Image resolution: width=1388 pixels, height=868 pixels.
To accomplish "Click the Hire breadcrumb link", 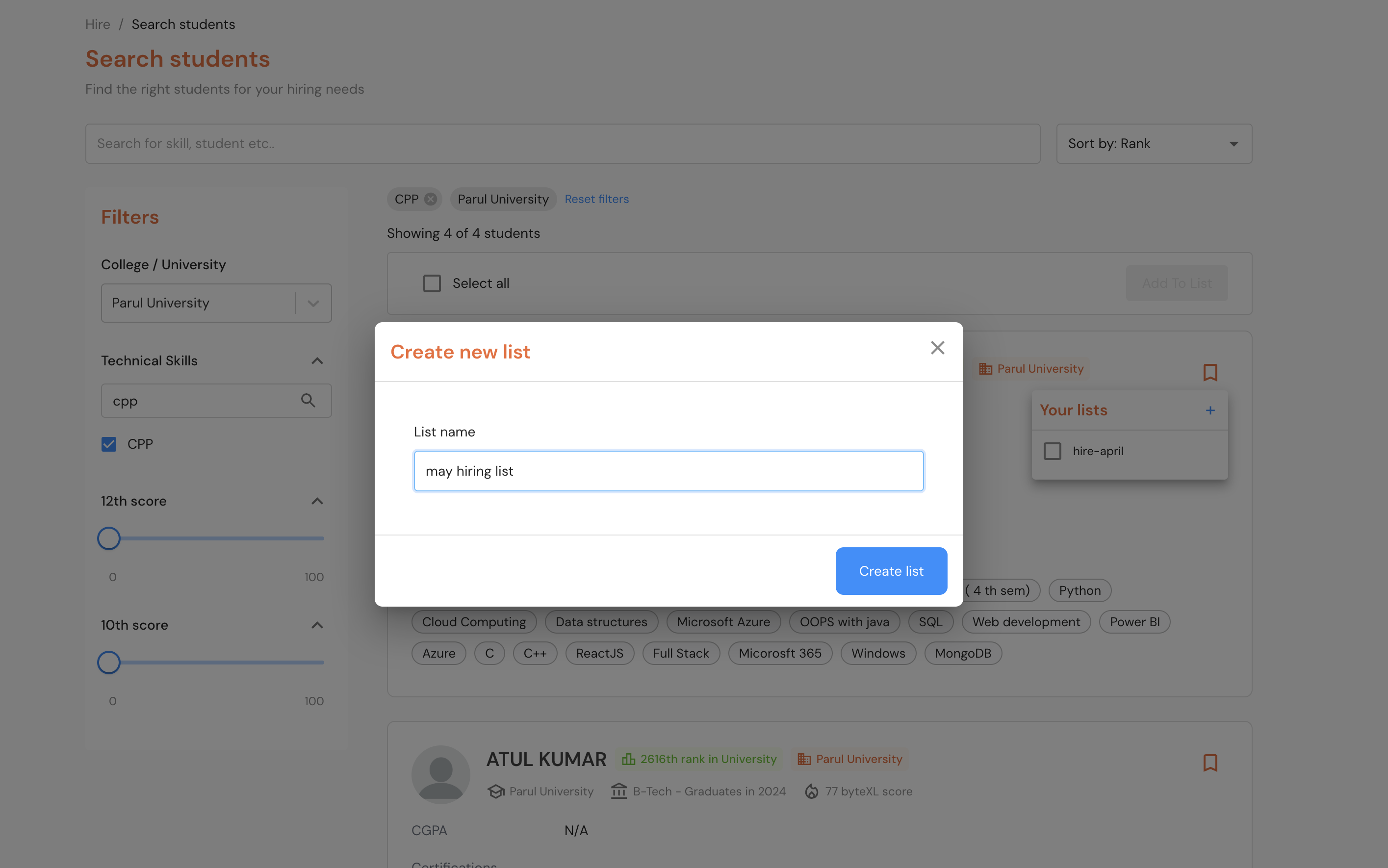I will click(x=98, y=24).
